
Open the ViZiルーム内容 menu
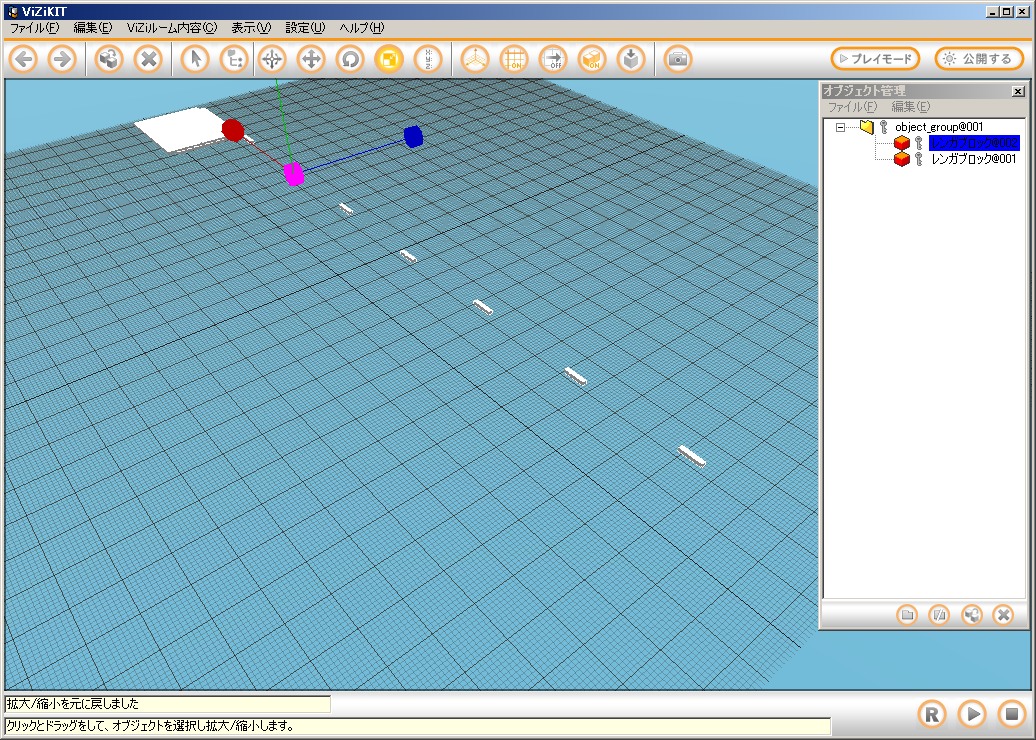[x=171, y=28]
